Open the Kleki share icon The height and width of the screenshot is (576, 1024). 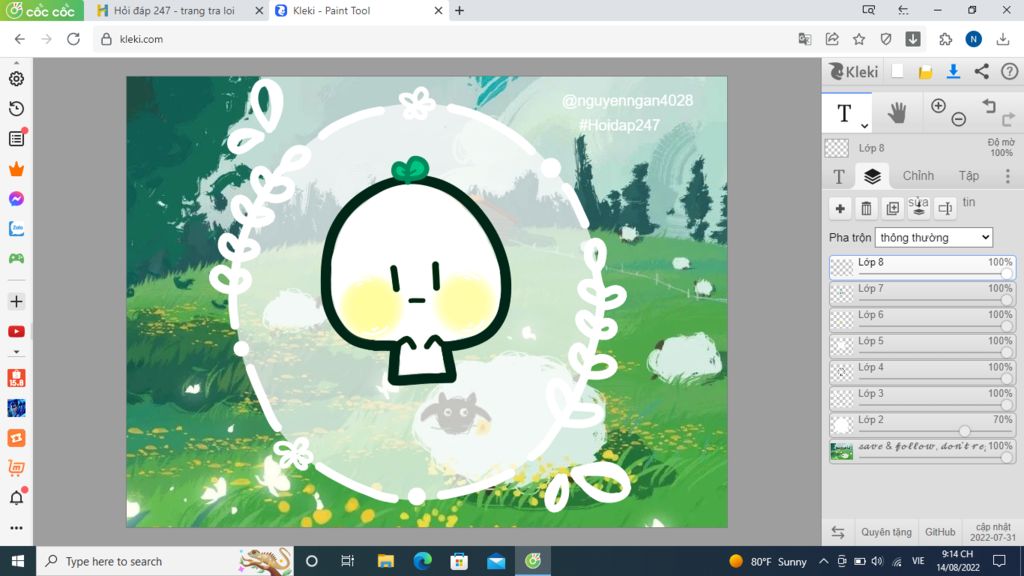click(982, 71)
